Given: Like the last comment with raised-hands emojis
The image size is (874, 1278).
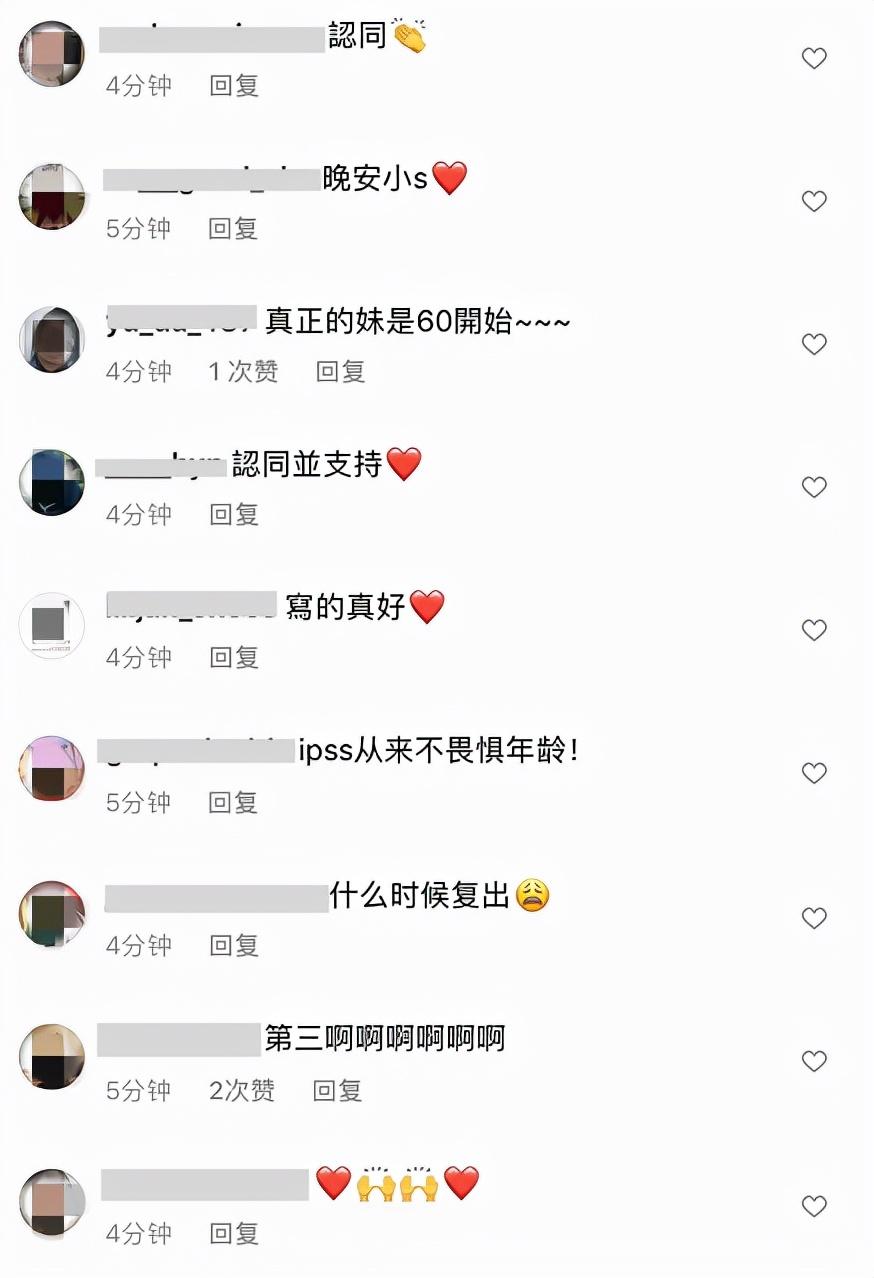Looking at the screenshot, I should tap(814, 1206).
